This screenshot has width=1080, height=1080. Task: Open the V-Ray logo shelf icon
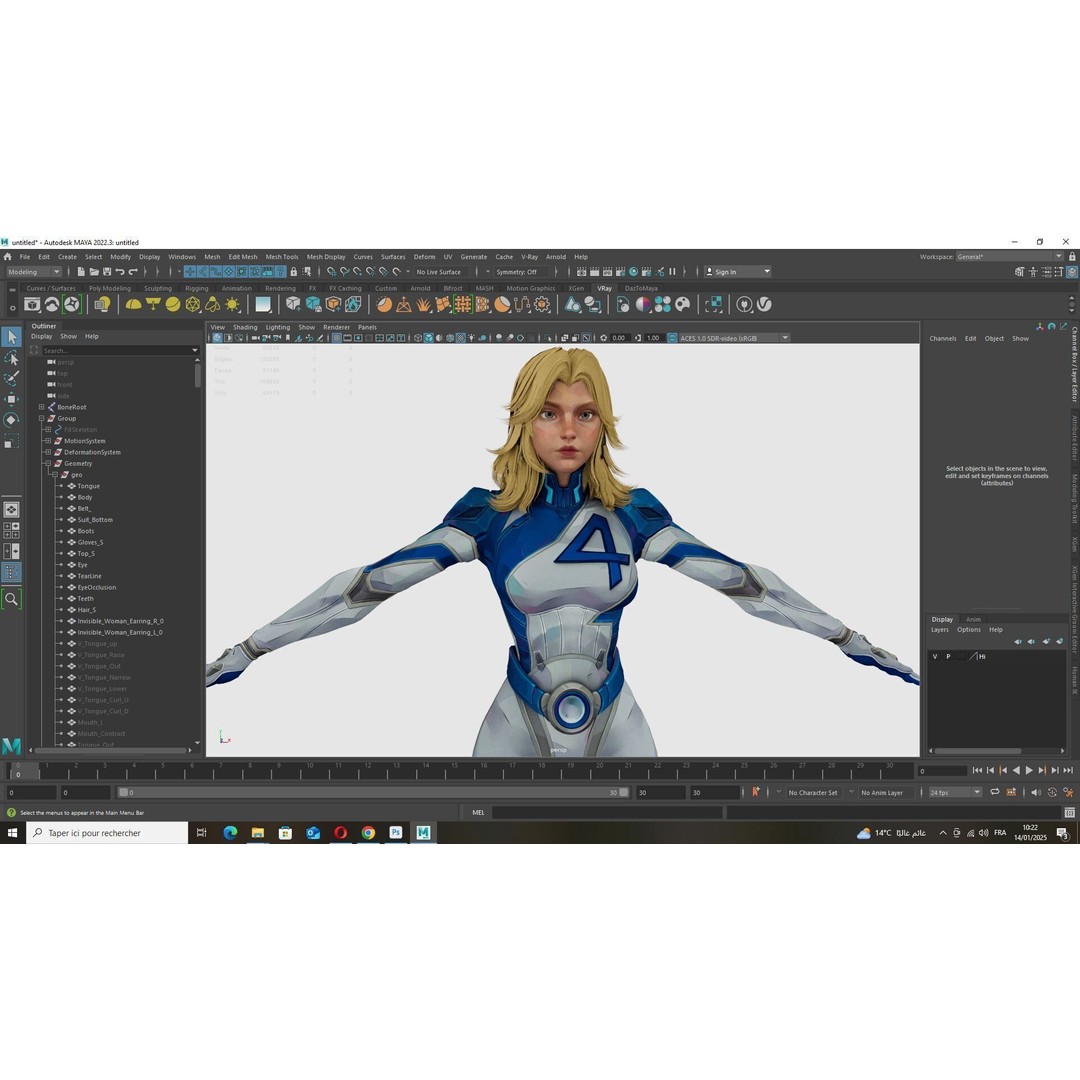click(x=765, y=304)
